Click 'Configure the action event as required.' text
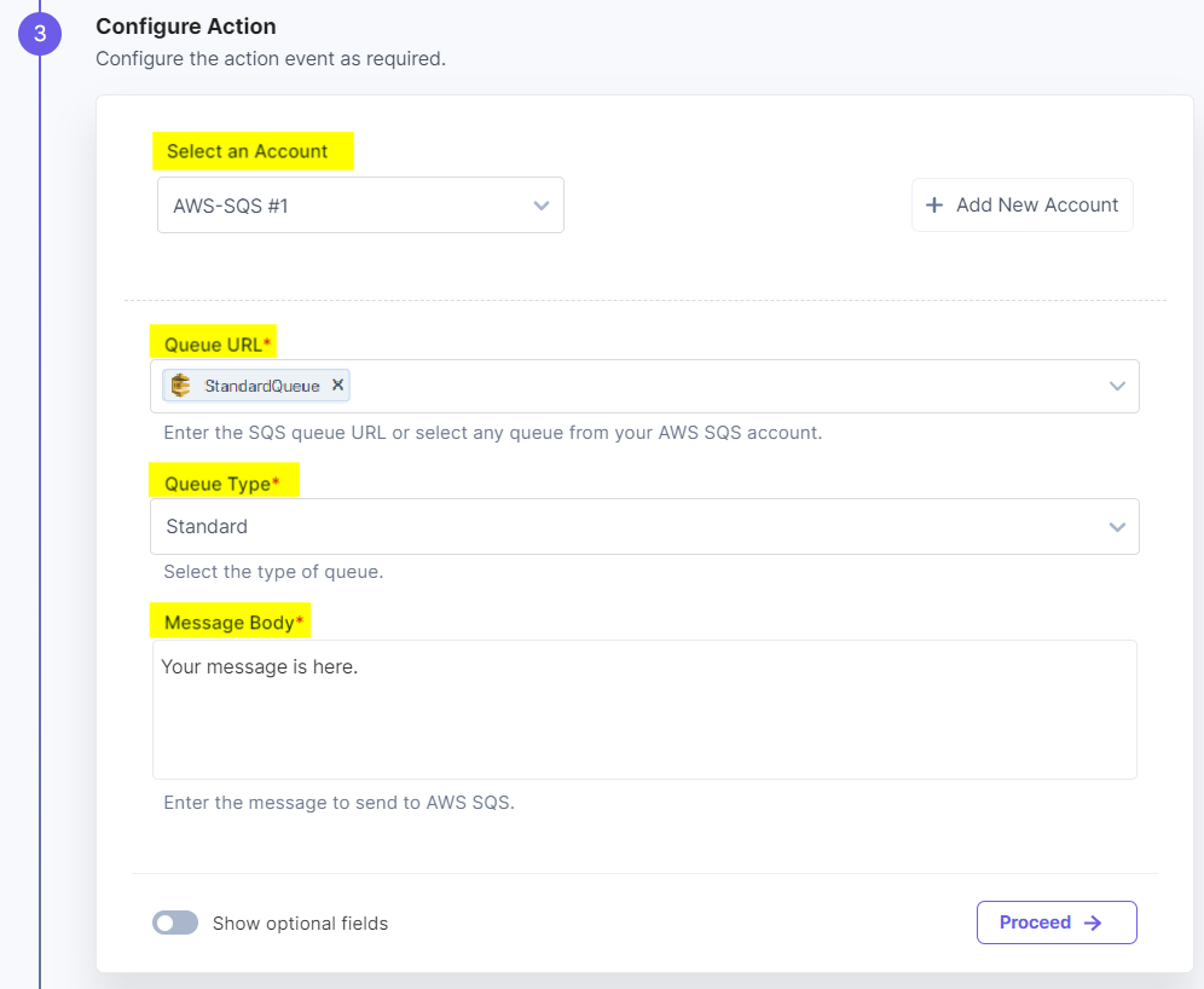The height and width of the screenshot is (989, 1204). click(x=271, y=59)
